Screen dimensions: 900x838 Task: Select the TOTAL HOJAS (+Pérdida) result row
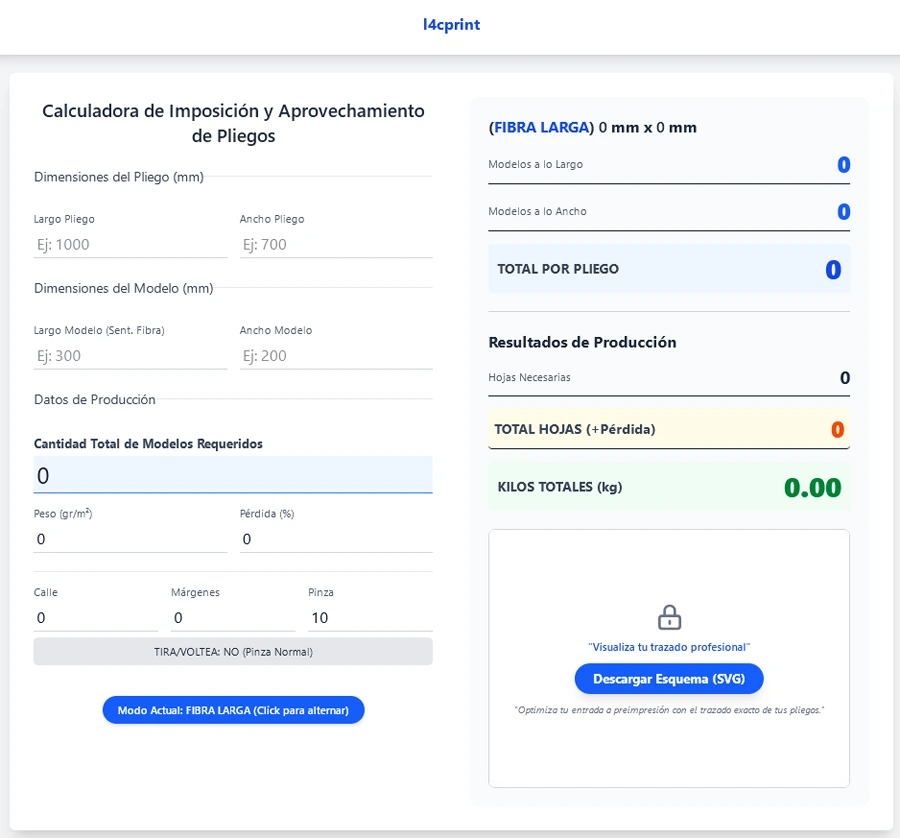[668, 429]
